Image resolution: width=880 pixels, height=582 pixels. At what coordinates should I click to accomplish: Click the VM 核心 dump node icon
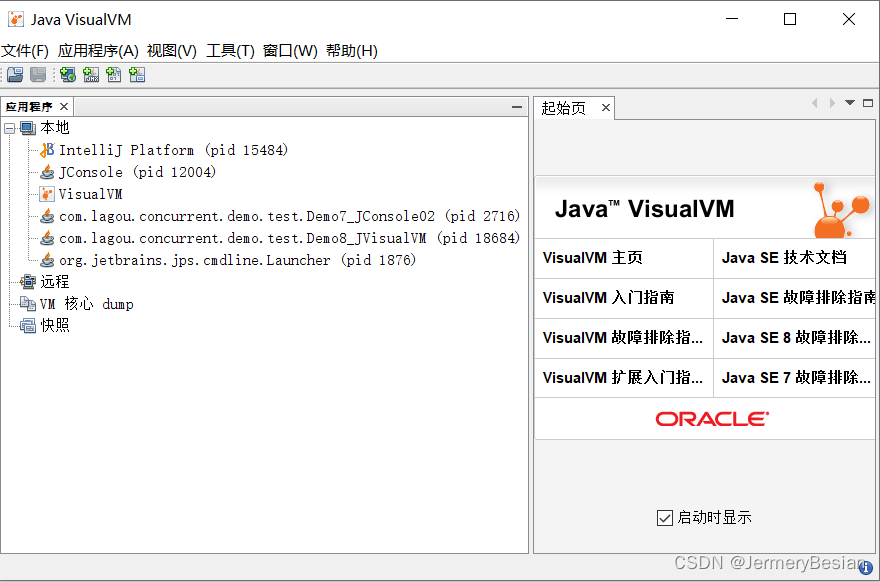[x=28, y=304]
